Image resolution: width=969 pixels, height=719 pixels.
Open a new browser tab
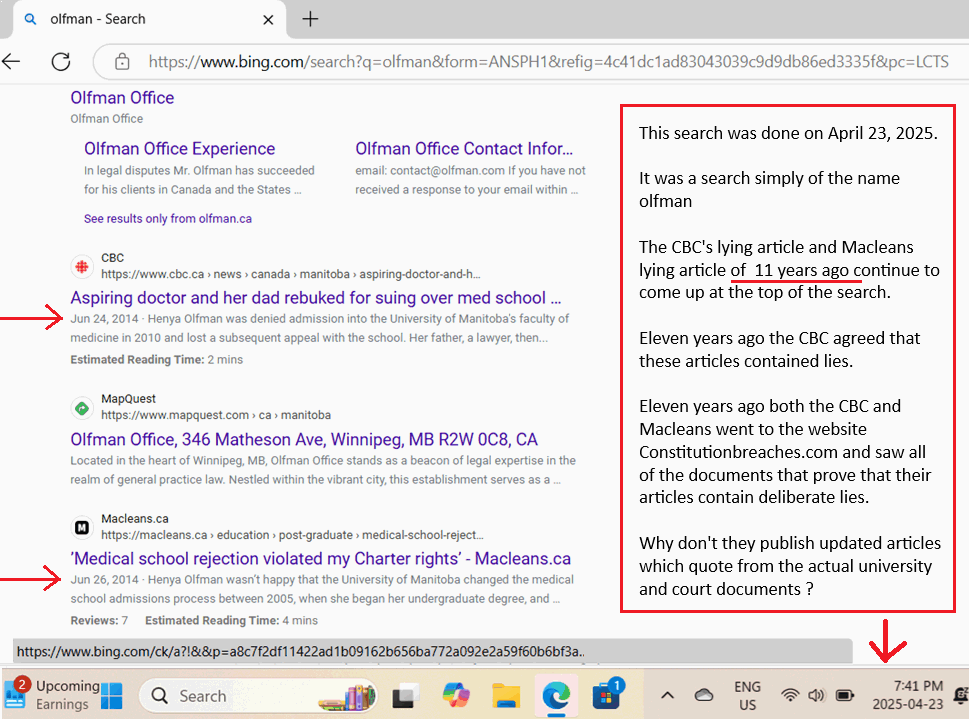pyautogui.click(x=310, y=19)
